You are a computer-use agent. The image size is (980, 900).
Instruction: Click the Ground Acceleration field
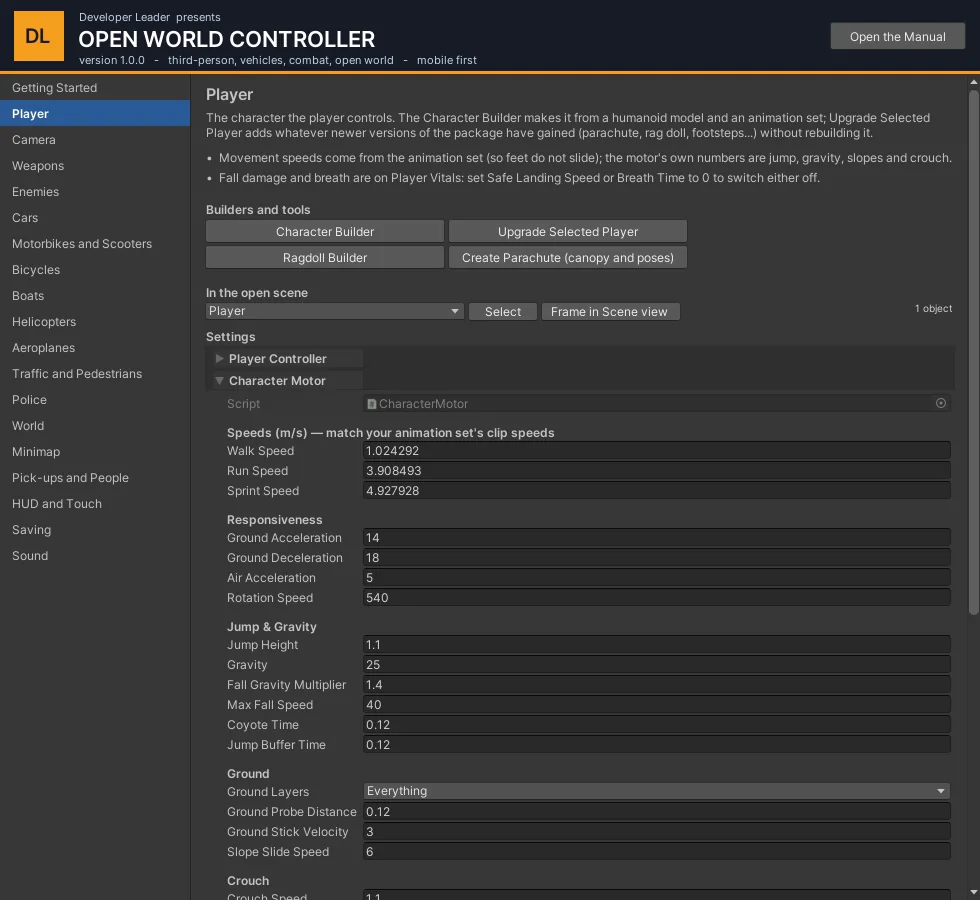(x=656, y=538)
